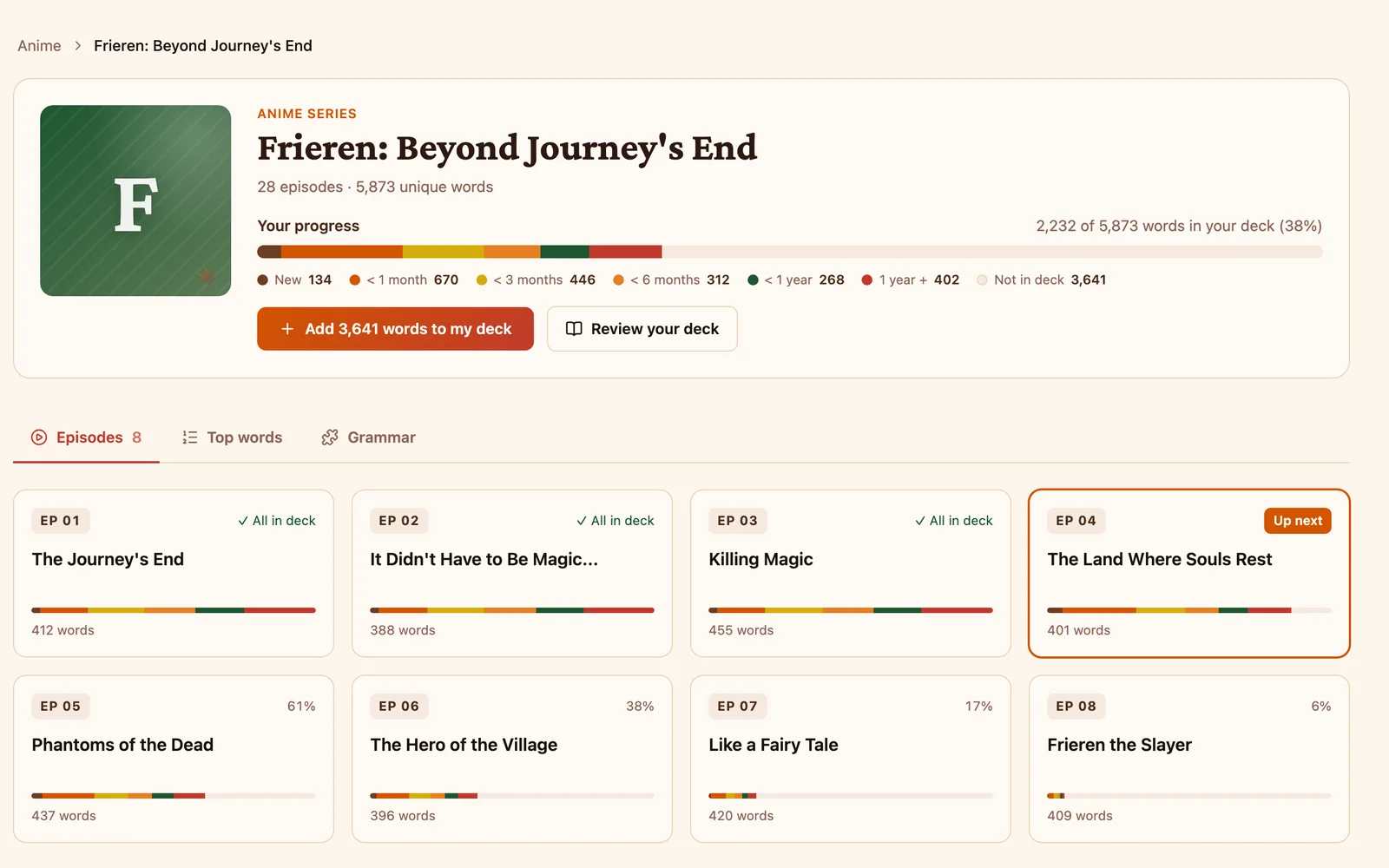Open It Didn't Have to Be Magic episode
The height and width of the screenshot is (868, 1389).
(512, 574)
